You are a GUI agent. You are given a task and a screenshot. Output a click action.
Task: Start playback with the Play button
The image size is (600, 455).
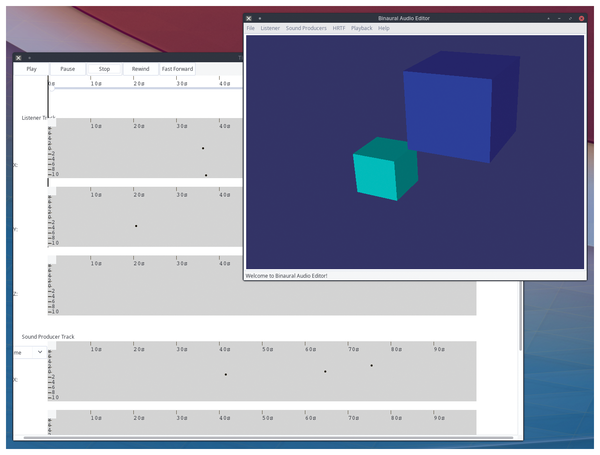(31, 69)
